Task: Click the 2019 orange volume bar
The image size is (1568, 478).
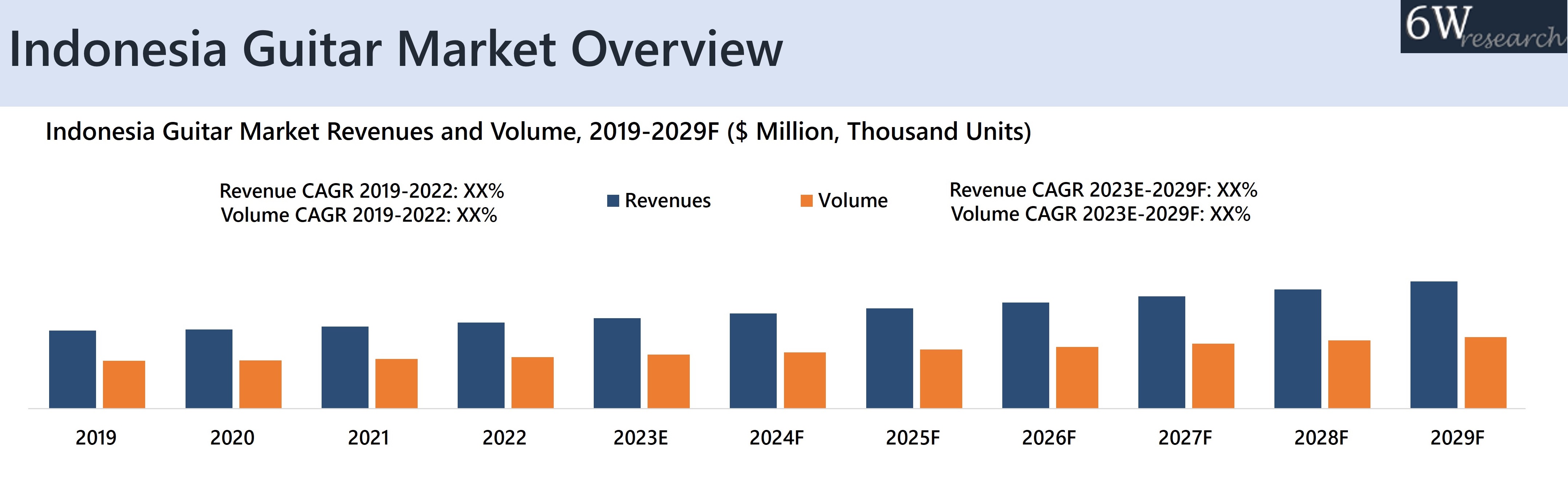Action: [124, 384]
